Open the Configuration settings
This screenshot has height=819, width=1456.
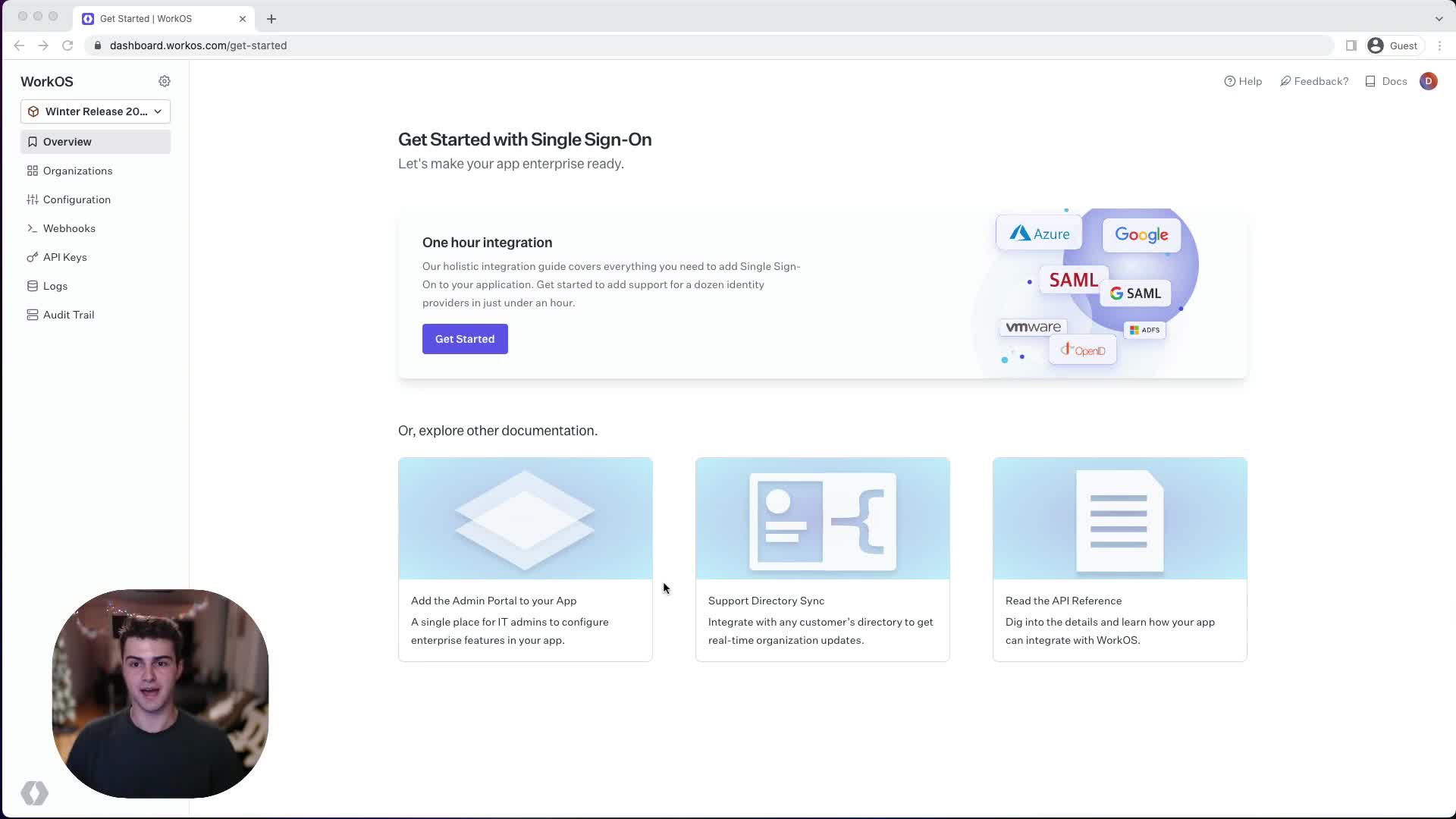76,199
